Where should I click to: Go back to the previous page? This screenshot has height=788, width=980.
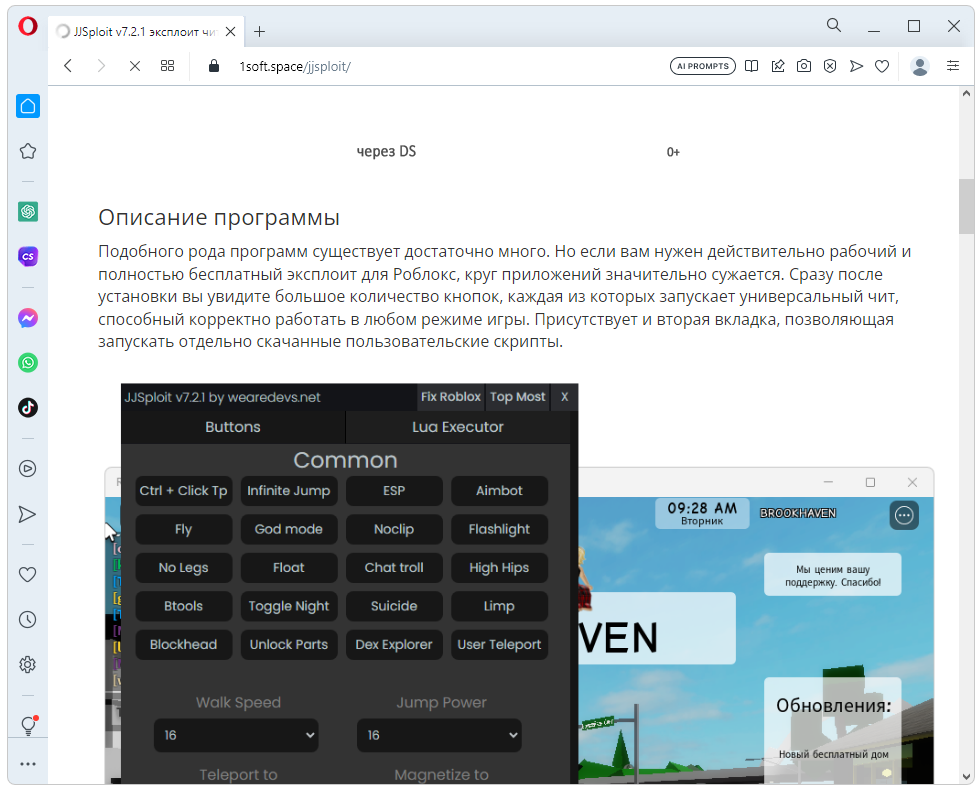point(69,66)
